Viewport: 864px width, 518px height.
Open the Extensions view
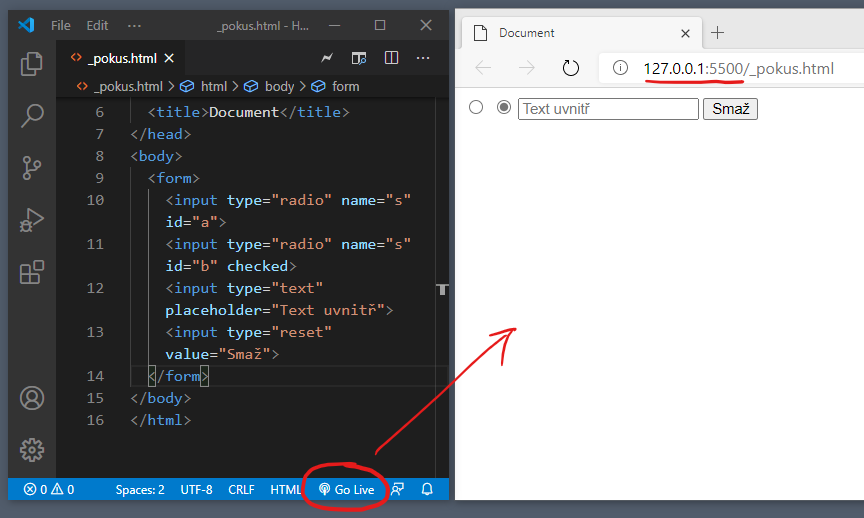tap(31, 272)
